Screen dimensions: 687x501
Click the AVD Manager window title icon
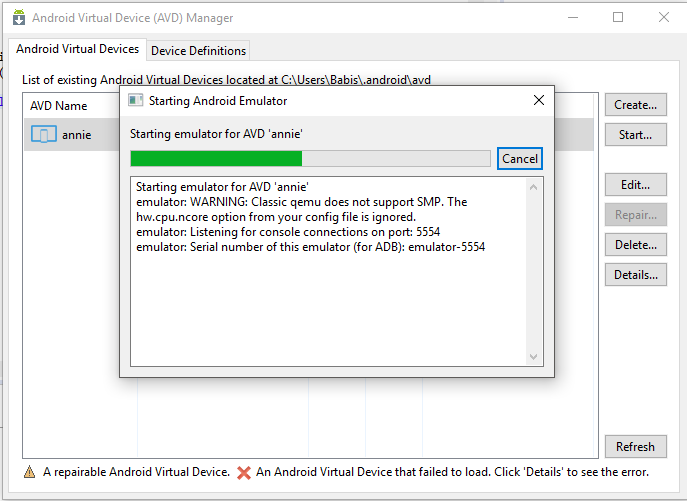click(19, 18)
